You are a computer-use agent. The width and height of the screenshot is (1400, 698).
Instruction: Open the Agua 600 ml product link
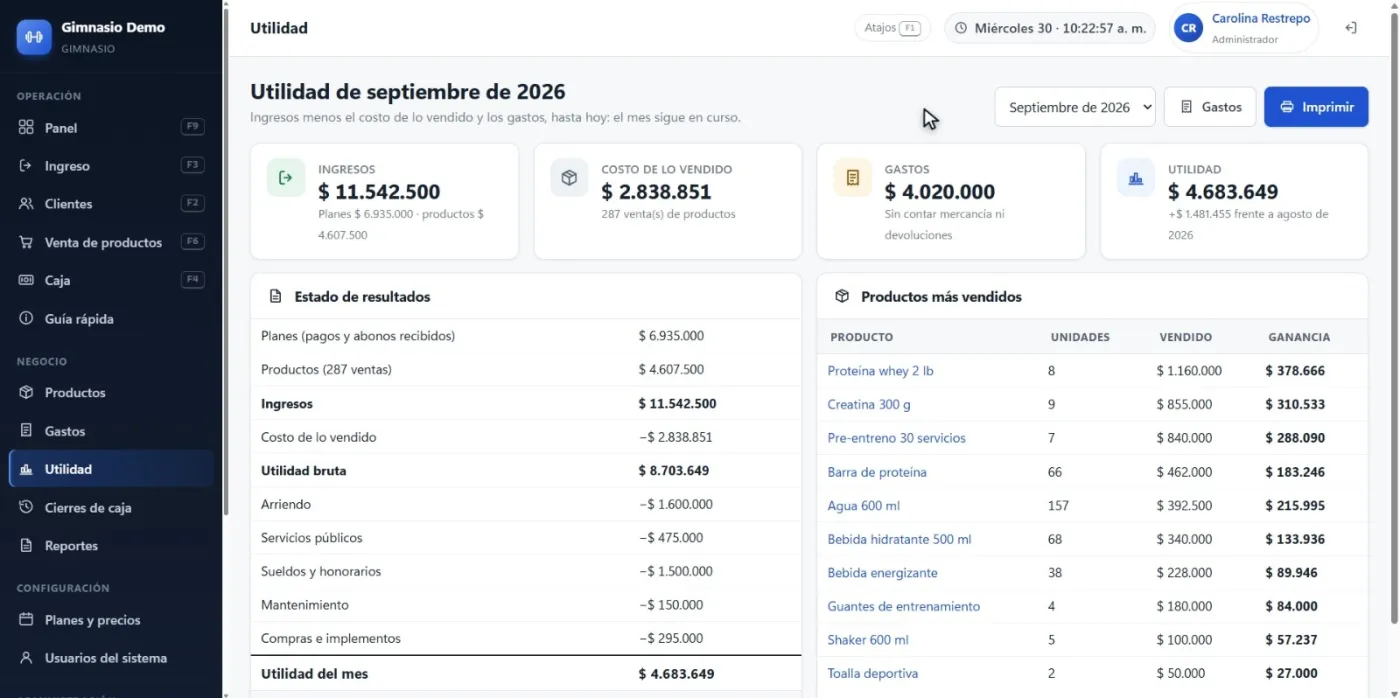864,506
